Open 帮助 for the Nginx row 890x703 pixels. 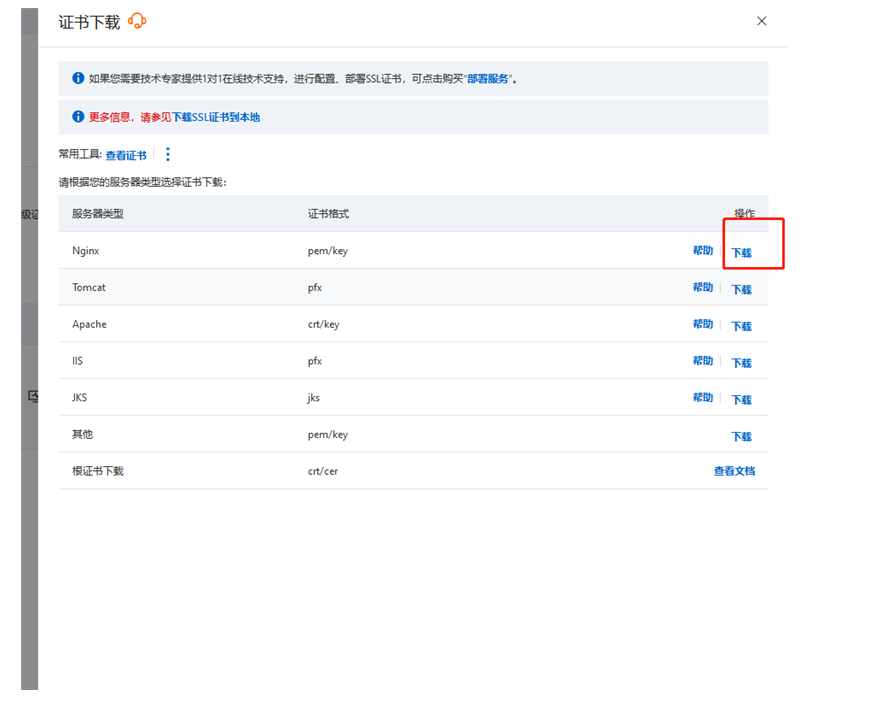point(703,251)
